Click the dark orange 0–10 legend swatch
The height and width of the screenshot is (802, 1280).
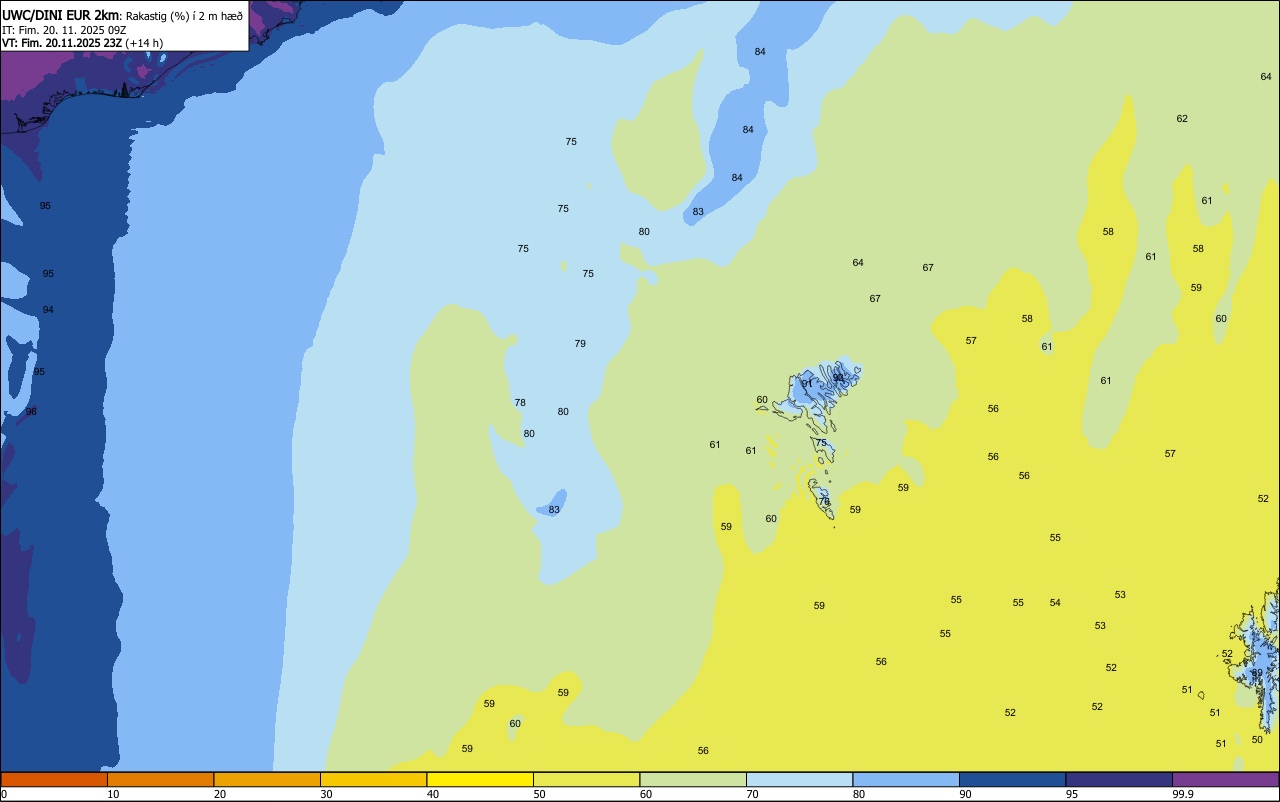[x=54, y=779]
